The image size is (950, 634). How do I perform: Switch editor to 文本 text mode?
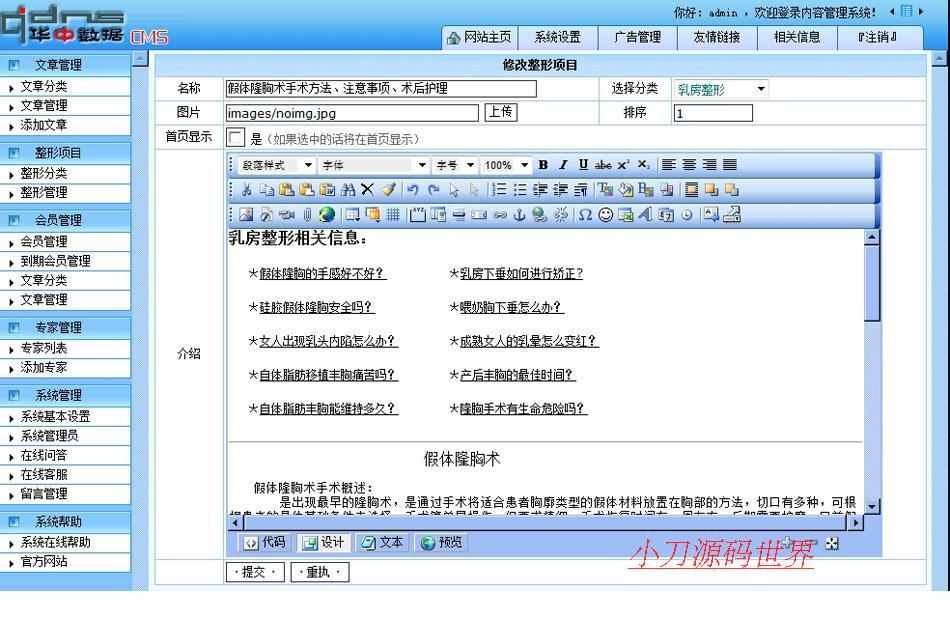coord(382,542)
